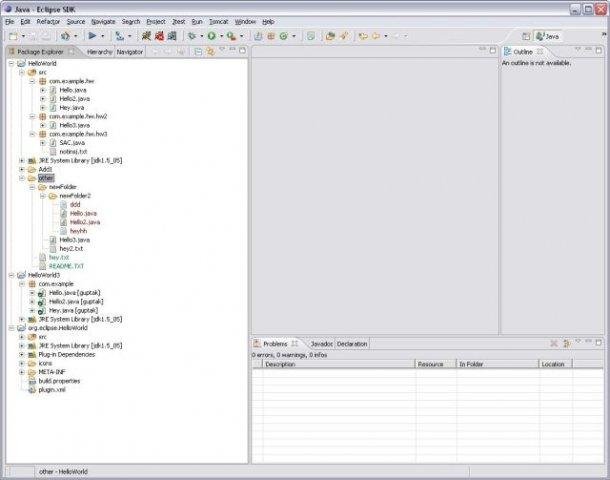Open the New wizard dropdown arrow
This screenshot has width=610, height=480.
pyautogui.click(x=23, y=36)
